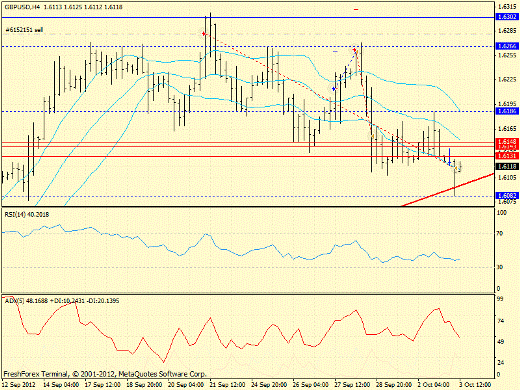Click the RSI scale value 100
520x390 pixels.
click(x=502, y=213)
